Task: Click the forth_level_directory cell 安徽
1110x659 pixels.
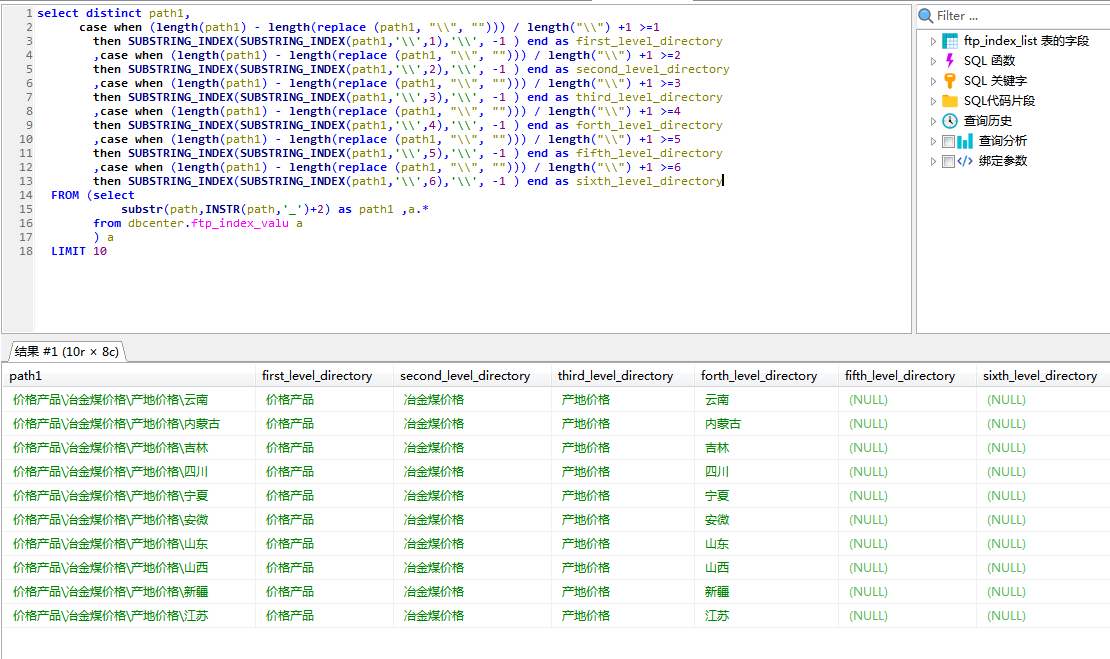Action: [766, 520]
